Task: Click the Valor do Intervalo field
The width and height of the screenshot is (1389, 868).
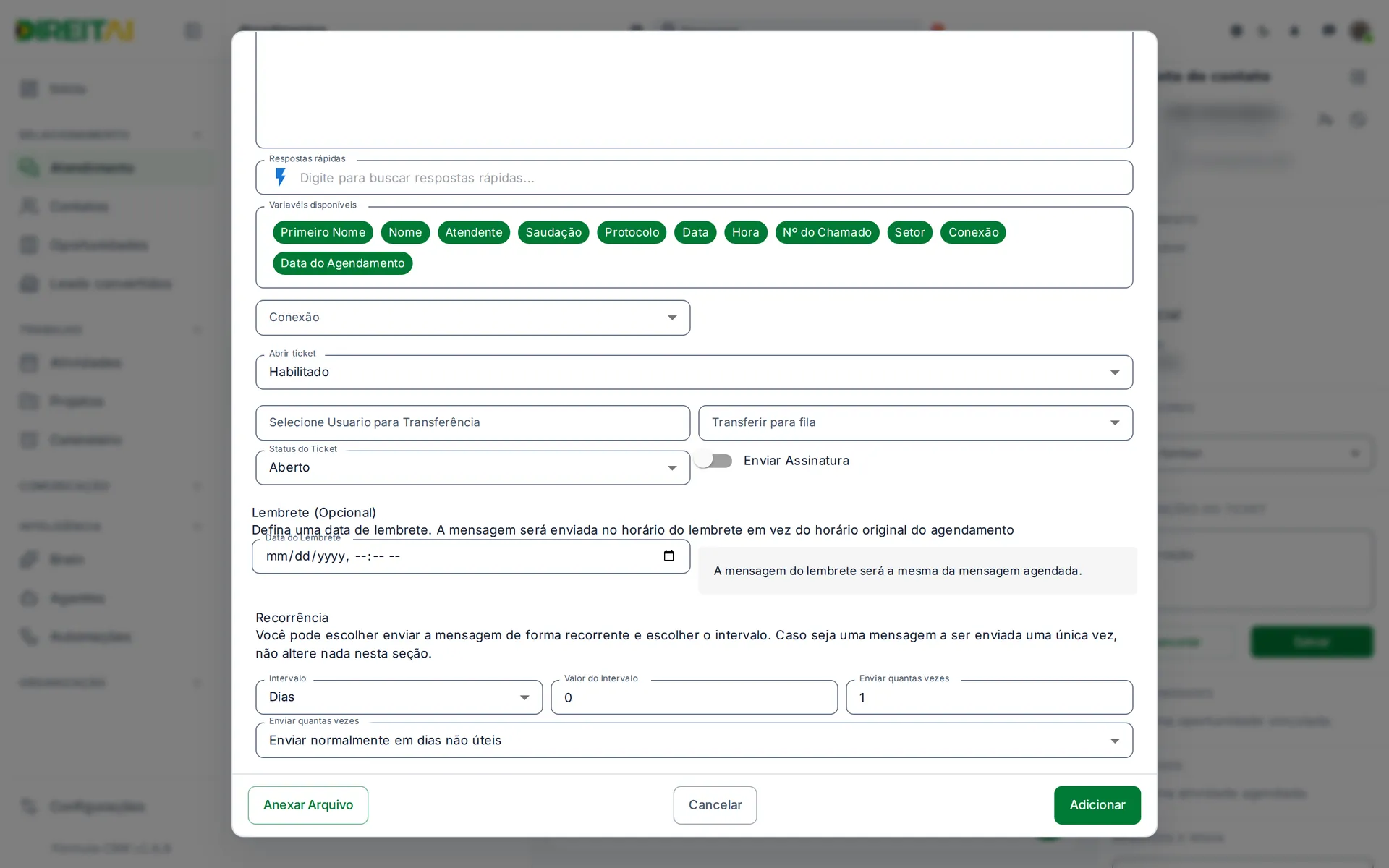Action: pos(694,697)
